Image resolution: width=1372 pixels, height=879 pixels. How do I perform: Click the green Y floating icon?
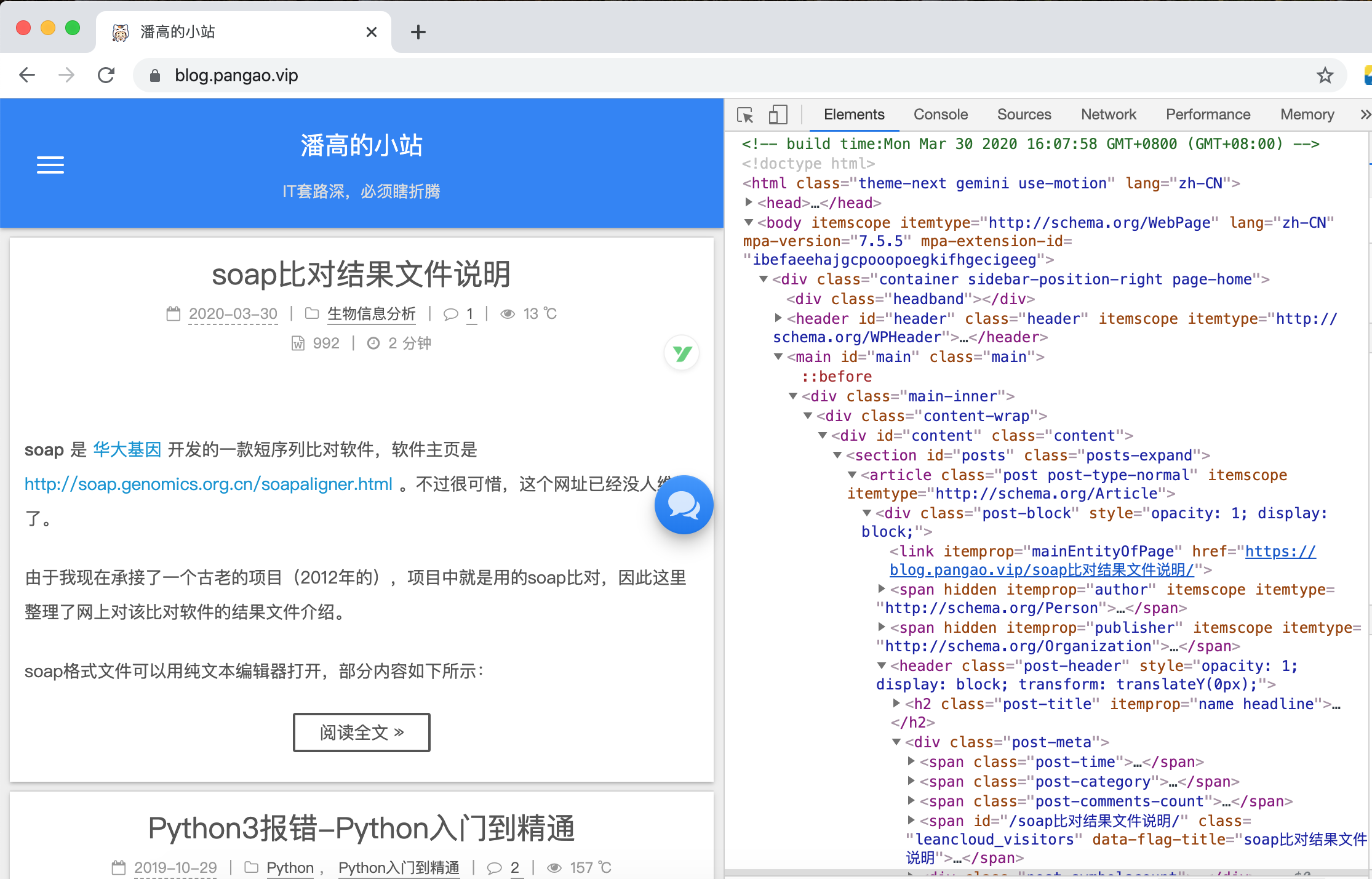pyautogui.click(x=682, y=353)
